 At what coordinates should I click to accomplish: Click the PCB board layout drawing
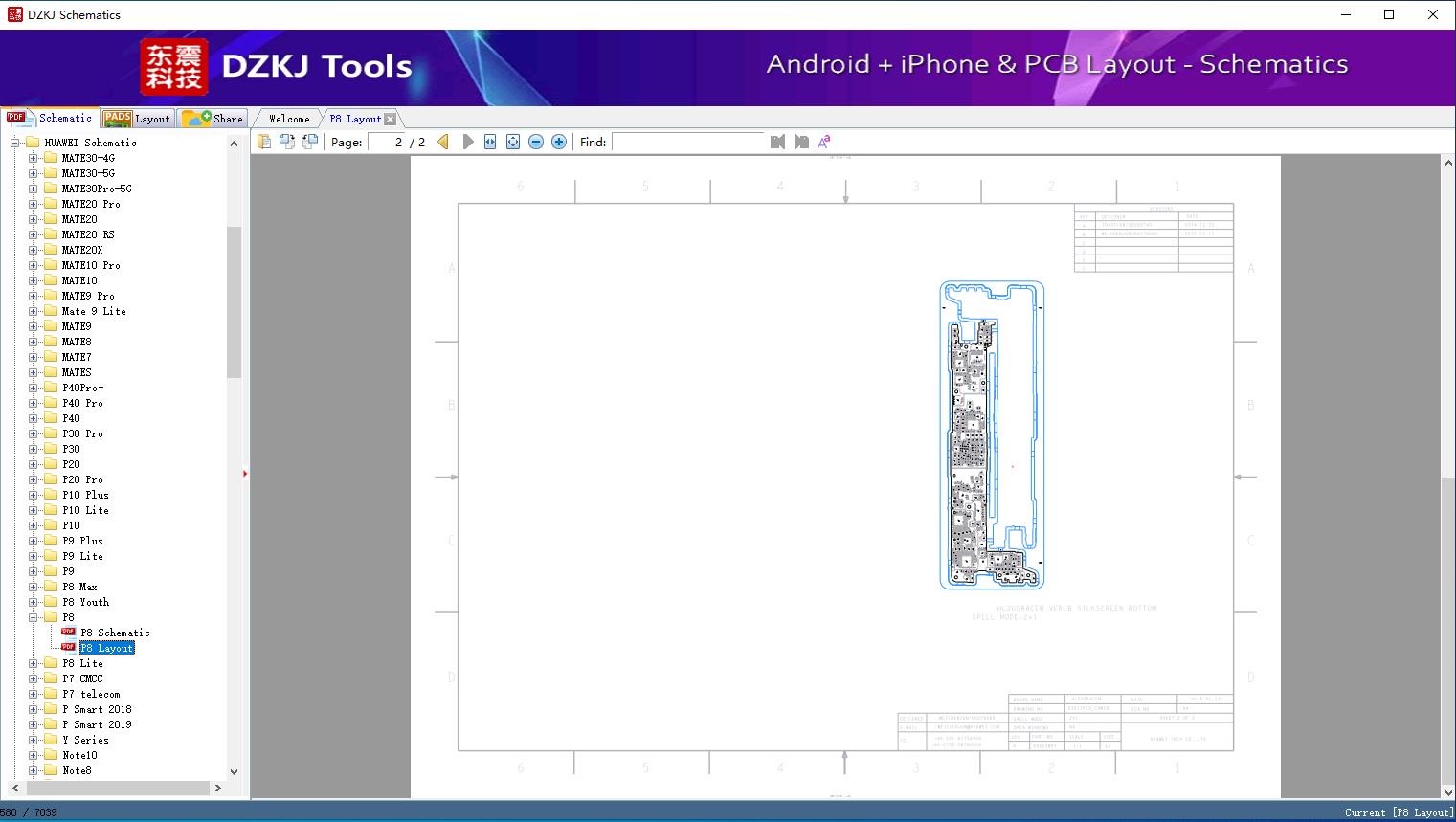point(992,434)
